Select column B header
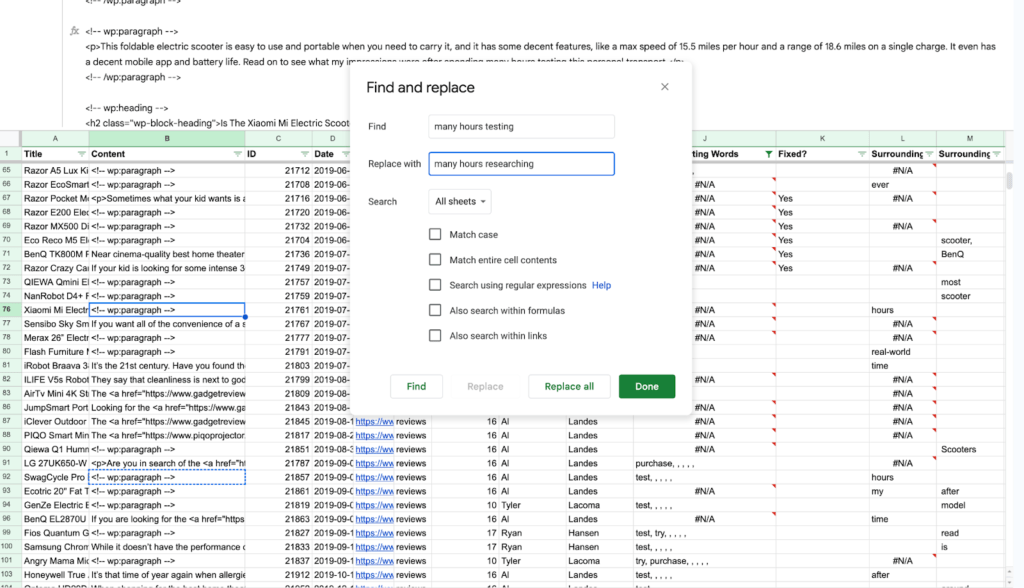This screenshot has width=1024, height=588. point(167,139)
